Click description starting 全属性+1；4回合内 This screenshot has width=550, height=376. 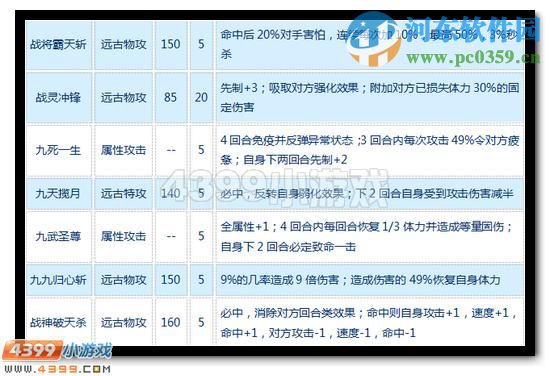point(366,237)
